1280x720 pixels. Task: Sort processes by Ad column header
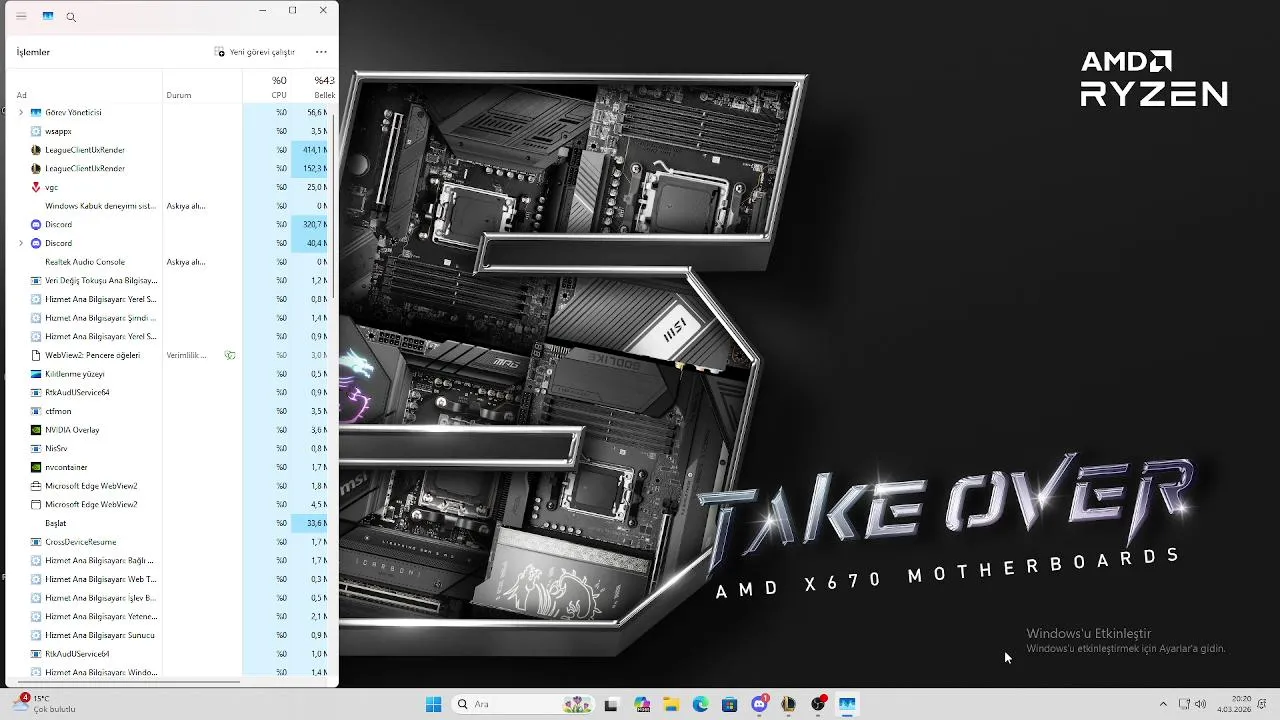(22, 95)
